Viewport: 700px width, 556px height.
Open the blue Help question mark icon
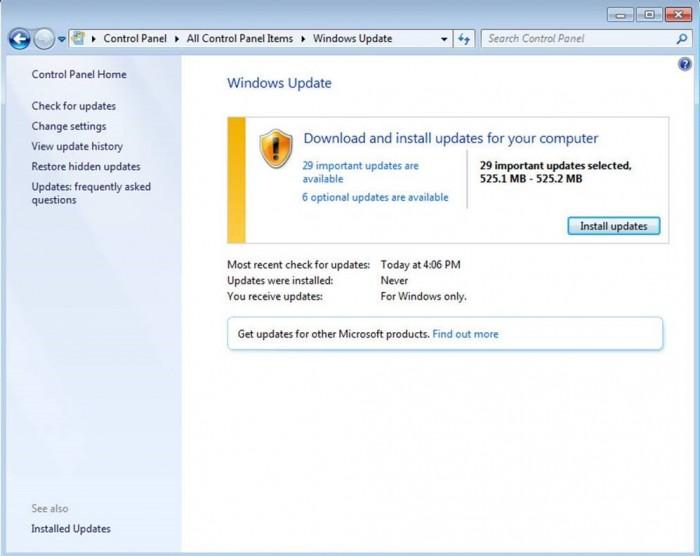pos(685,64)
